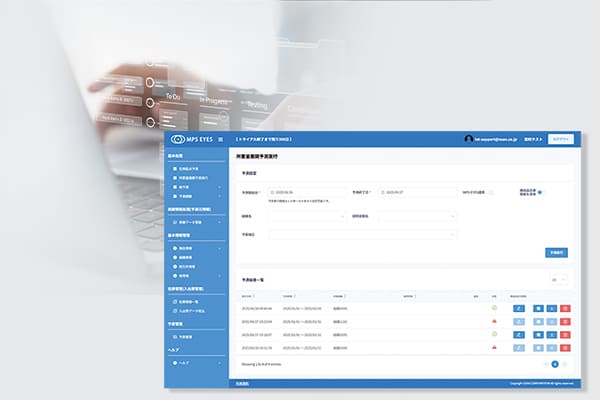Click the red warning status icon in second row

[493, 320]
